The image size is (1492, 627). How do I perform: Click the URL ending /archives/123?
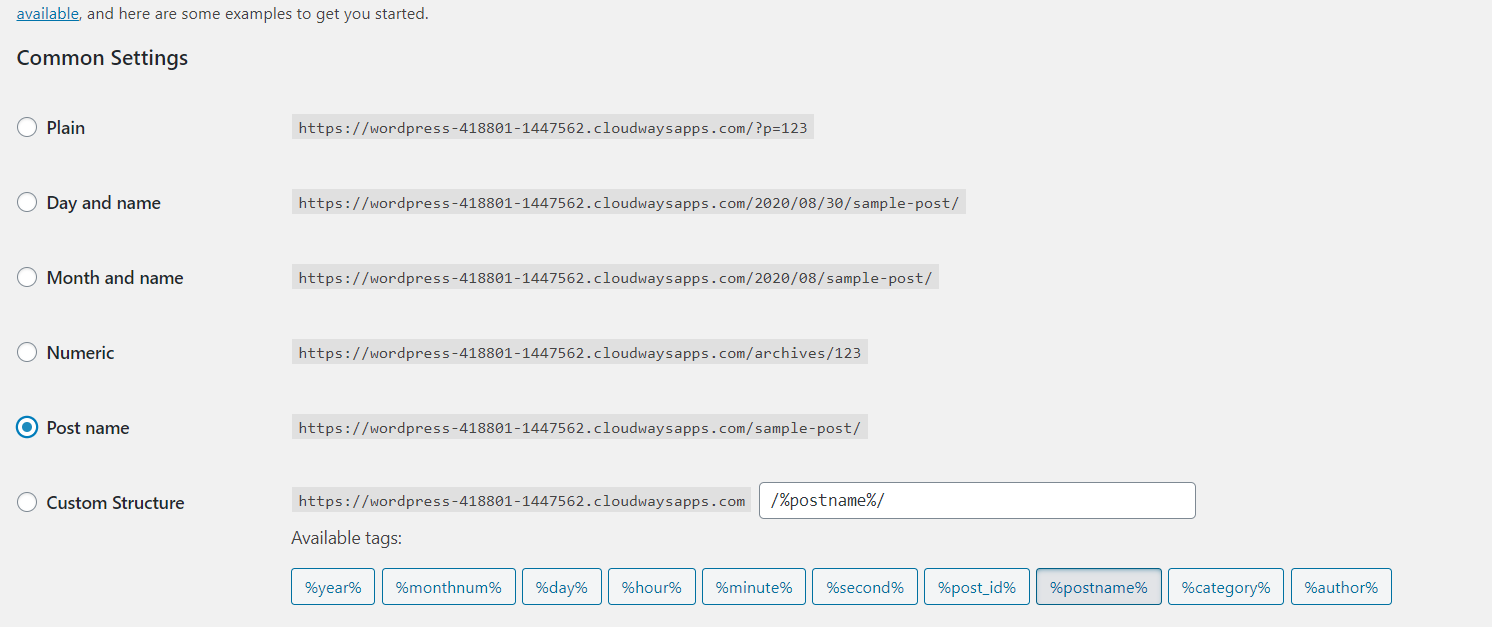coord(580,353)
